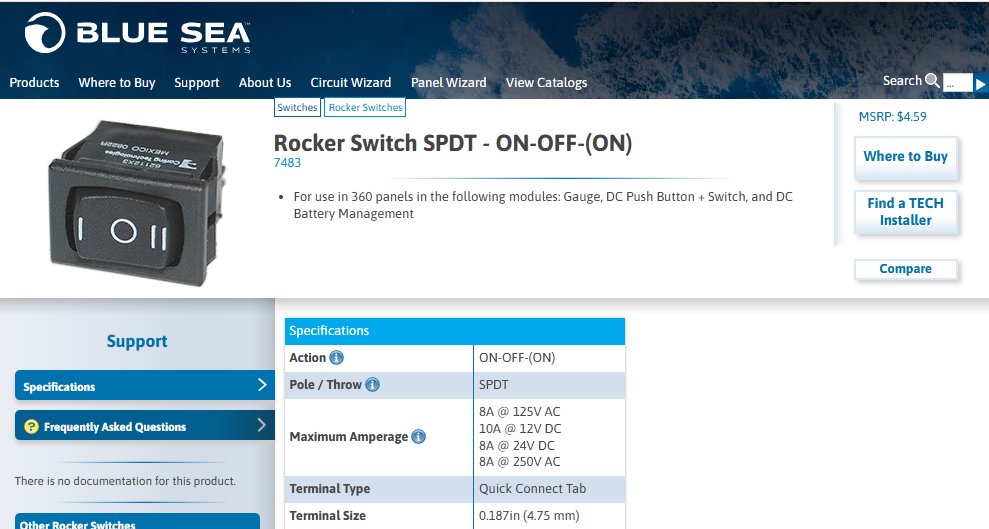Click the rocker switch product image
Image resolution: width=989 pixels, height=529 pixels.
[136, 202]
